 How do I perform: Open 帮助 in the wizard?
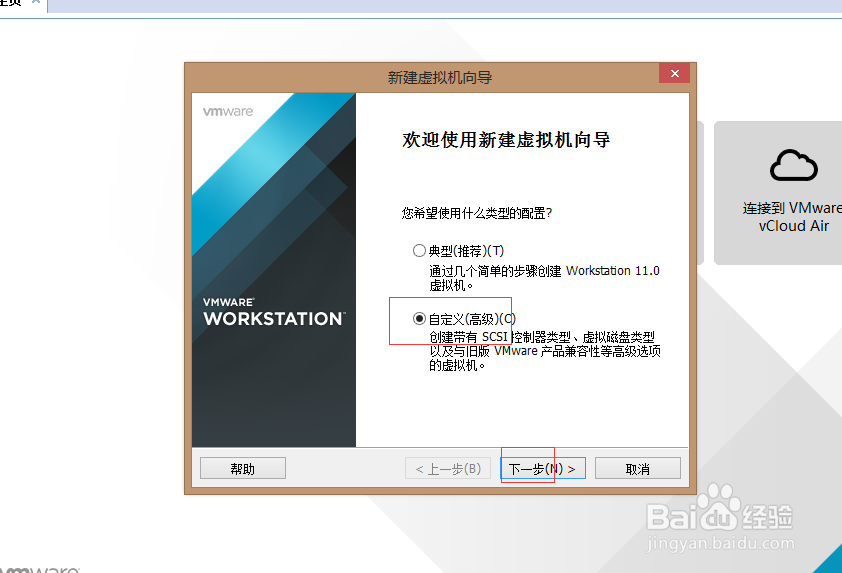click(243, 468)
